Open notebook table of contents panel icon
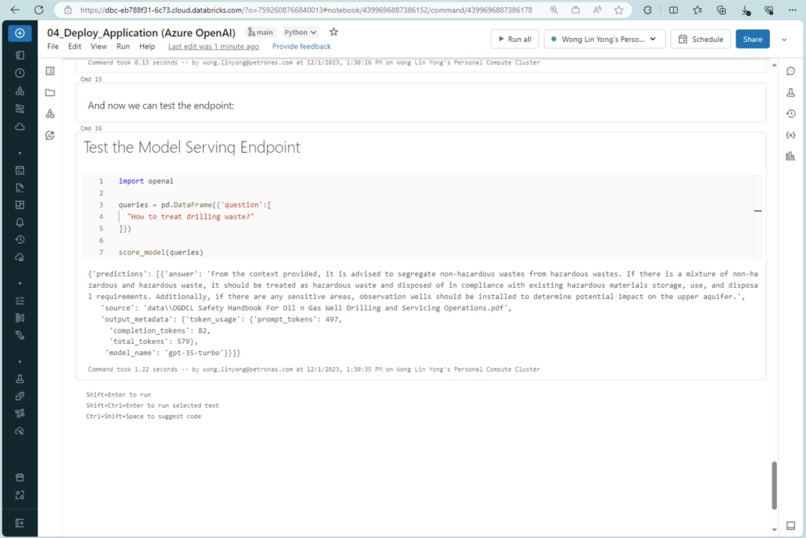 tap(50, 71)
